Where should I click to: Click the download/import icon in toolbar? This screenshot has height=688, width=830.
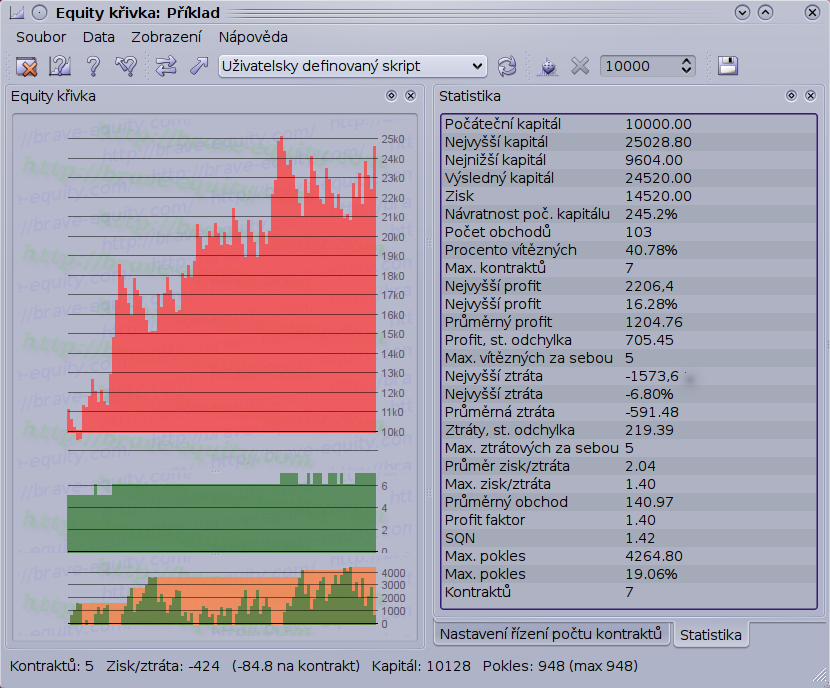[x=548, y=66]
